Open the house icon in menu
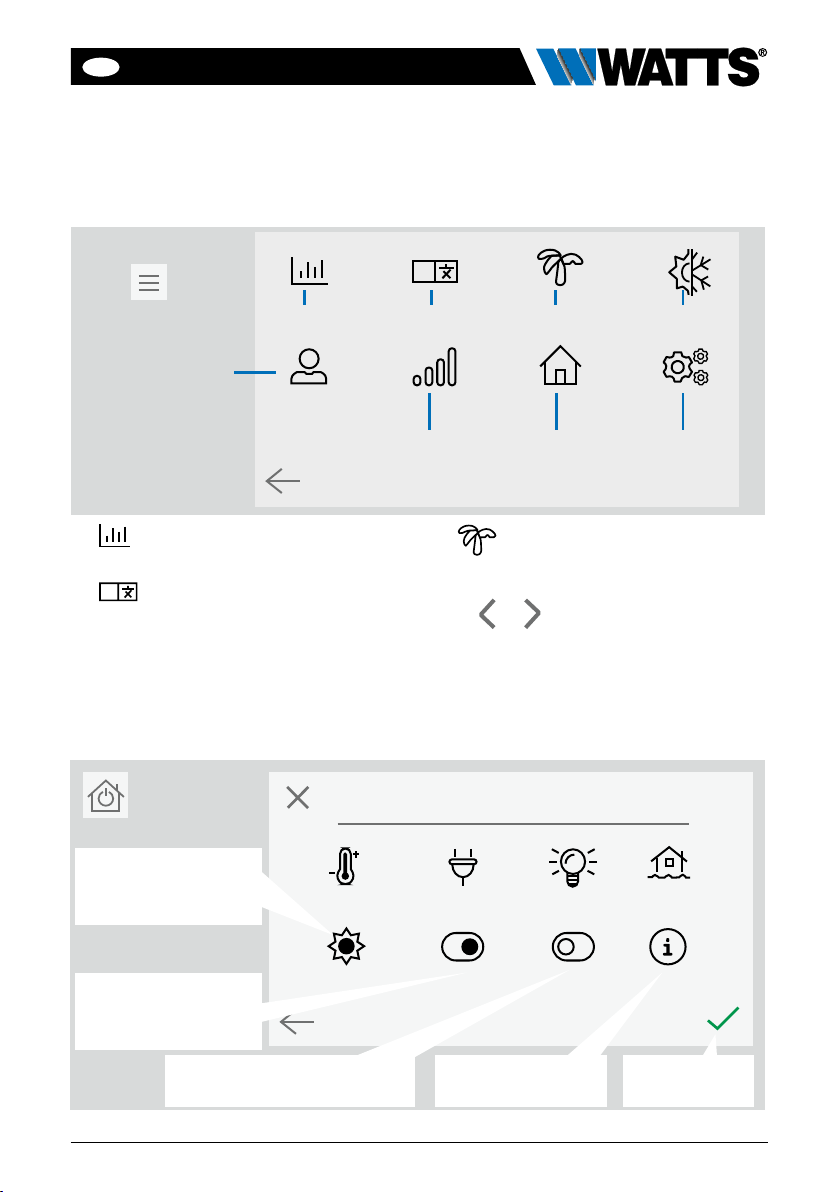Viewport: 840px width, 1192px height. click(x=560, y=365)
